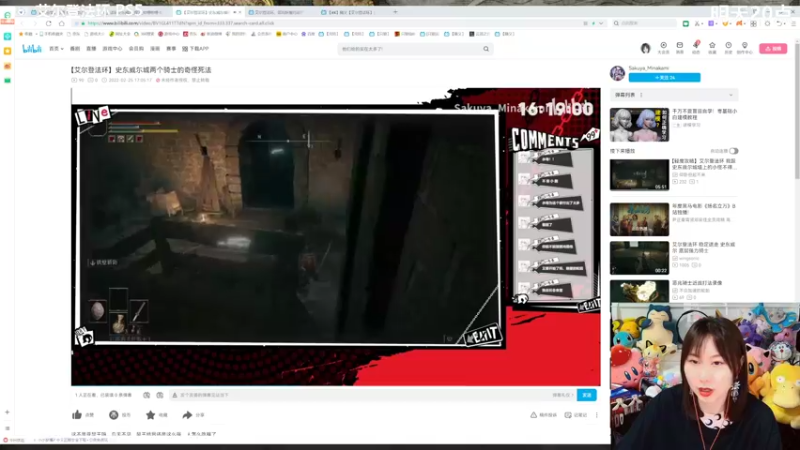Open the browser hamburger menu

[793, 23]
